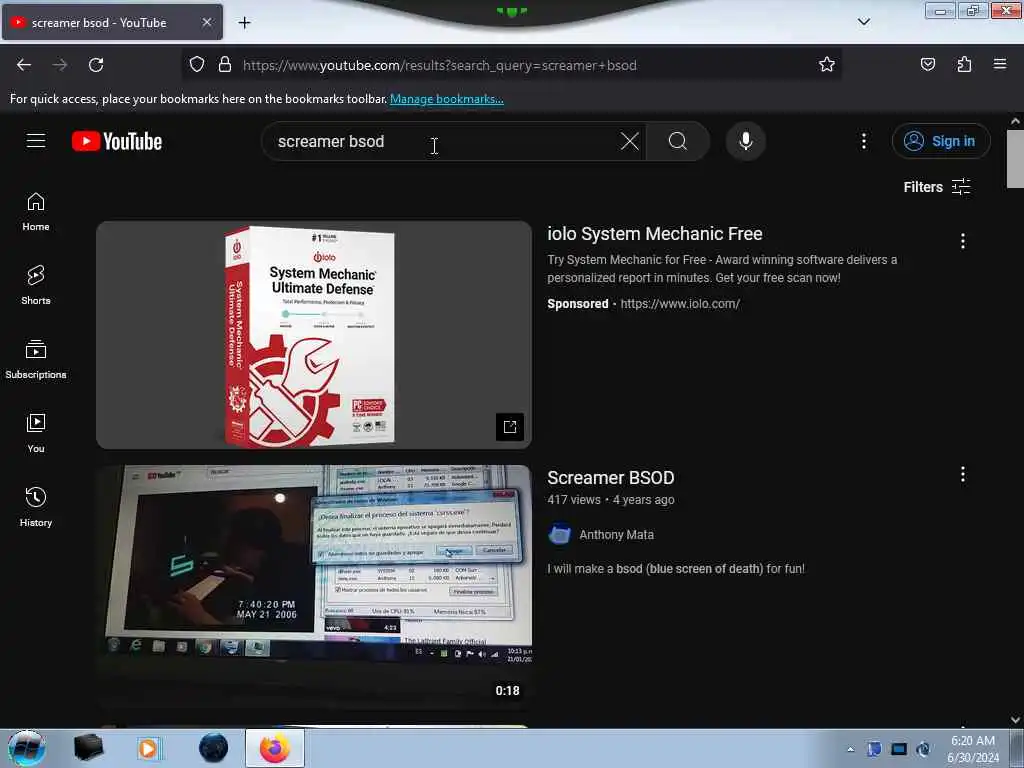Click the page vertical scrollbar thumb
Viewport: 1024px width, 768px height.
pyautogui.click(x=1015, y=159)
